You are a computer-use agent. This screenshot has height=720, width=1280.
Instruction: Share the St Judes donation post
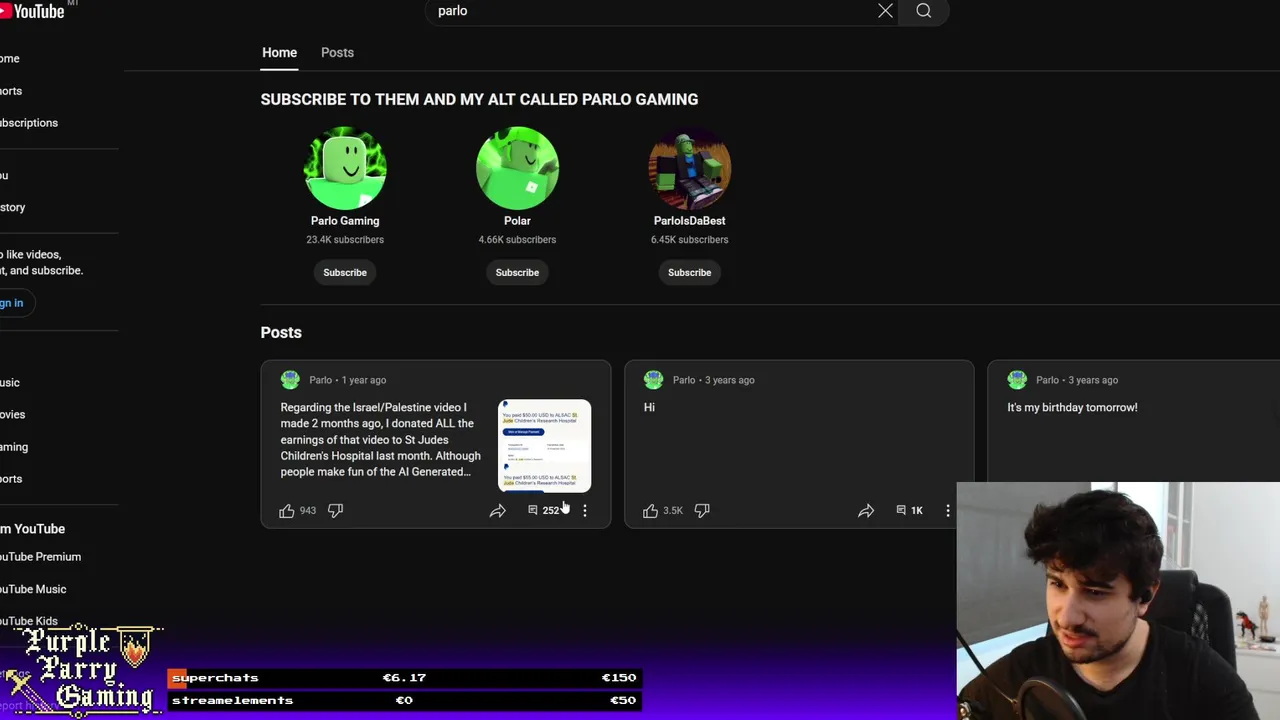click(497, 510)
